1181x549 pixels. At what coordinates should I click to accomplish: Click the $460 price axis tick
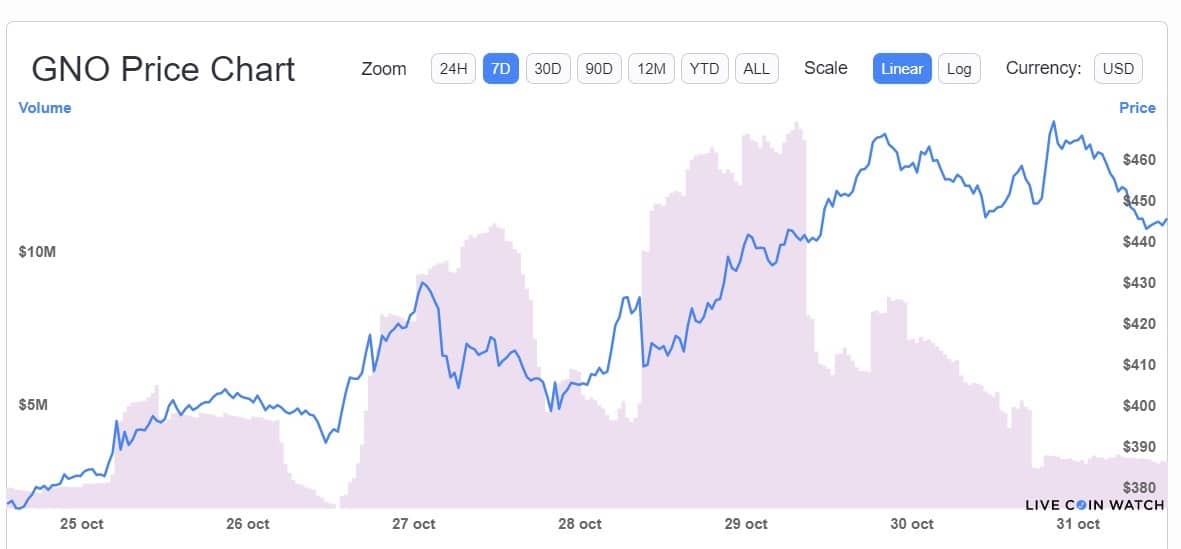tap(1139, 160)
